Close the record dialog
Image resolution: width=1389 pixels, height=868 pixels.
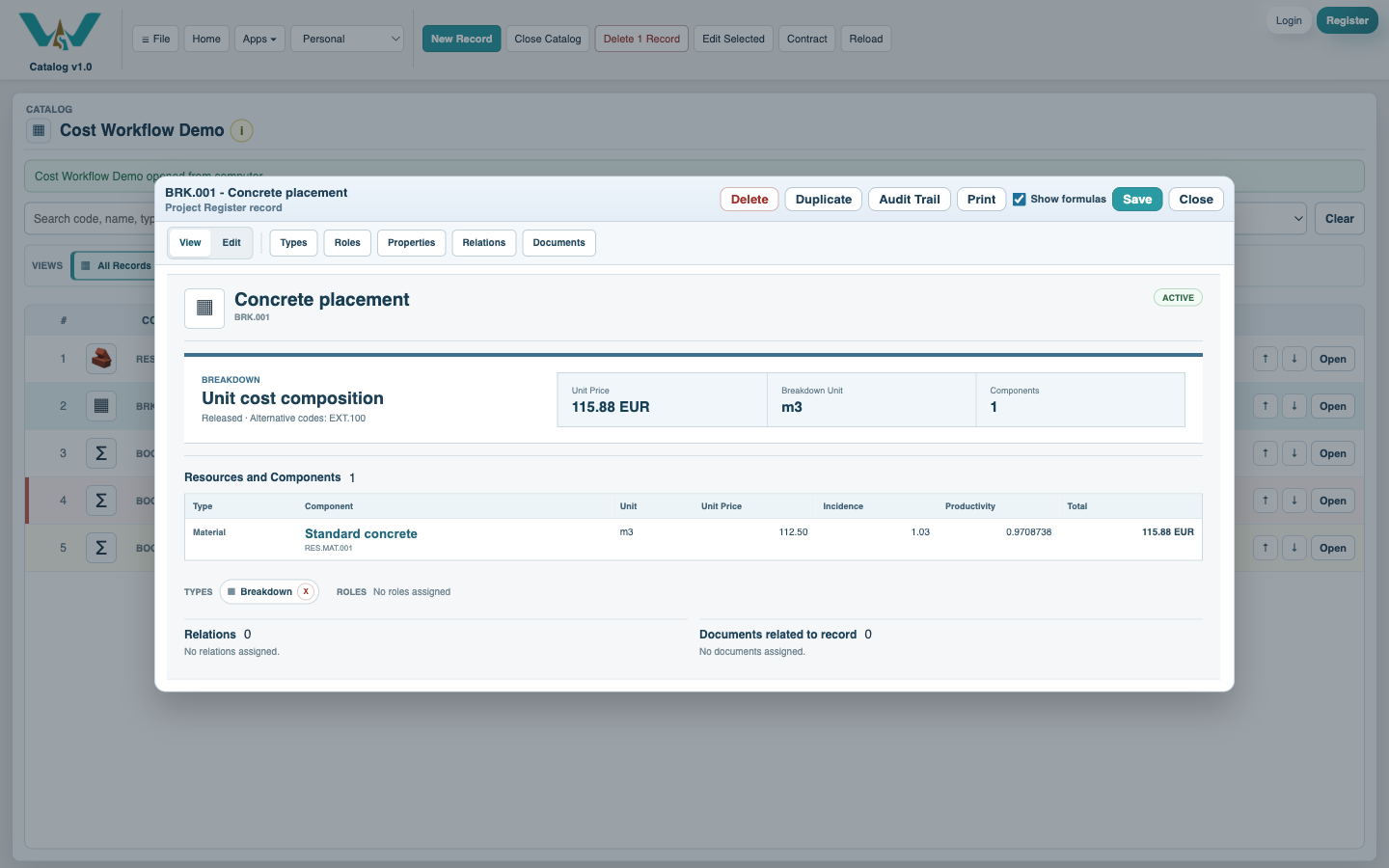[x=1196, y=200]
